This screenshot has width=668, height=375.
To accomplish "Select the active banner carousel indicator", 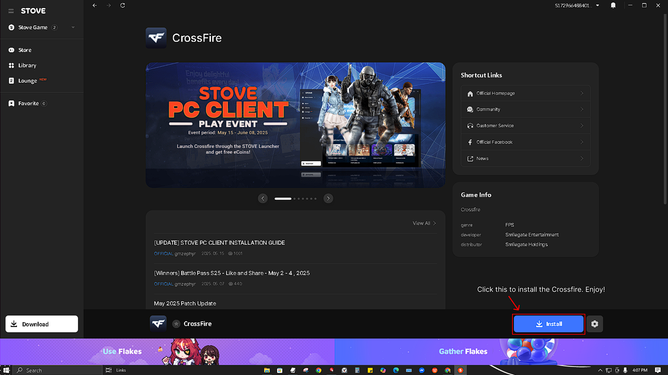I will tap(283, 199).
